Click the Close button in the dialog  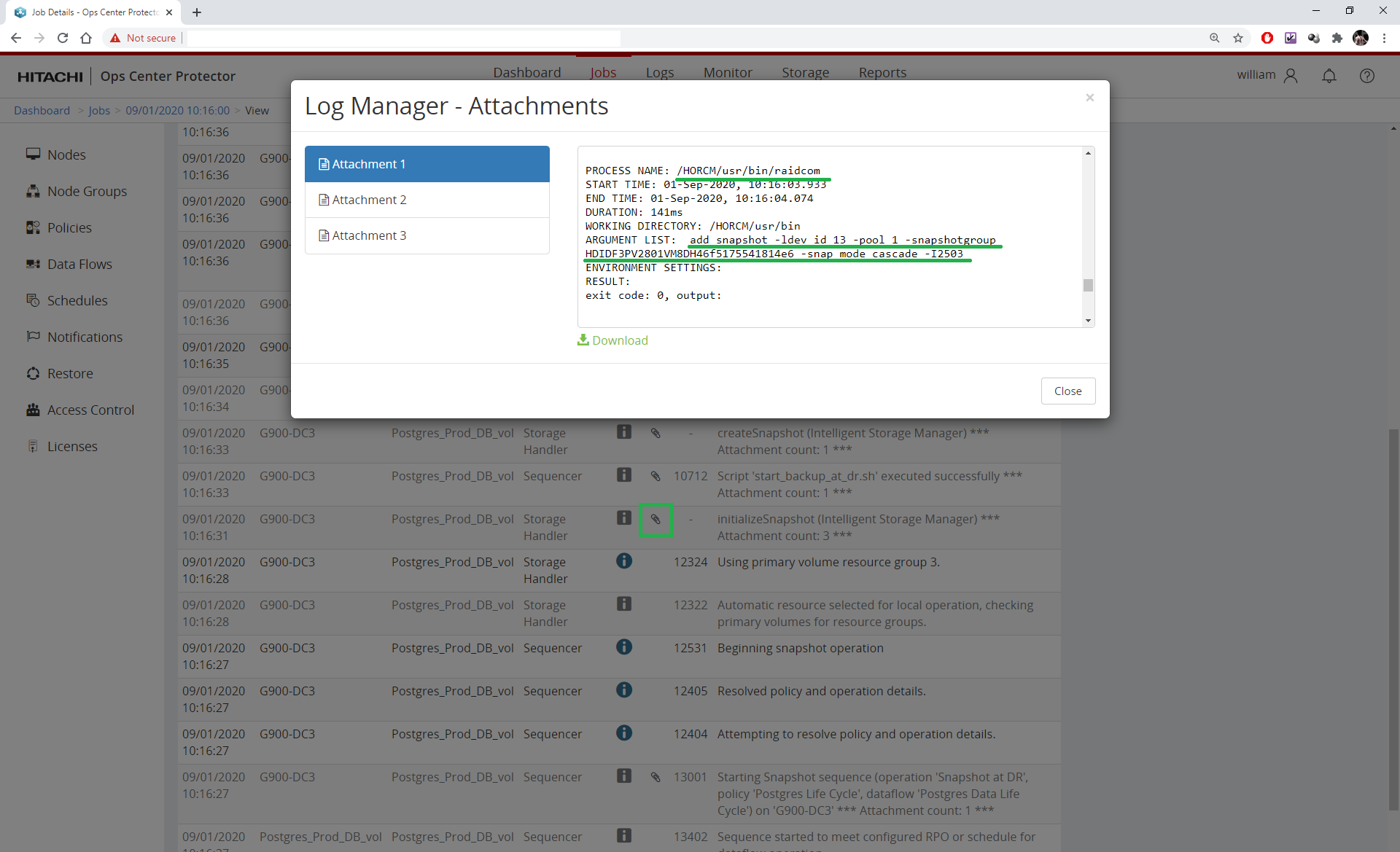point(1067,391)
